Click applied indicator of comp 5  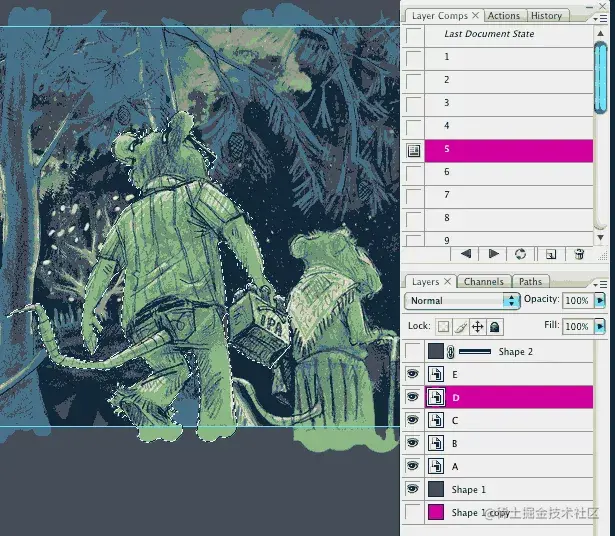tap(414, 151)
